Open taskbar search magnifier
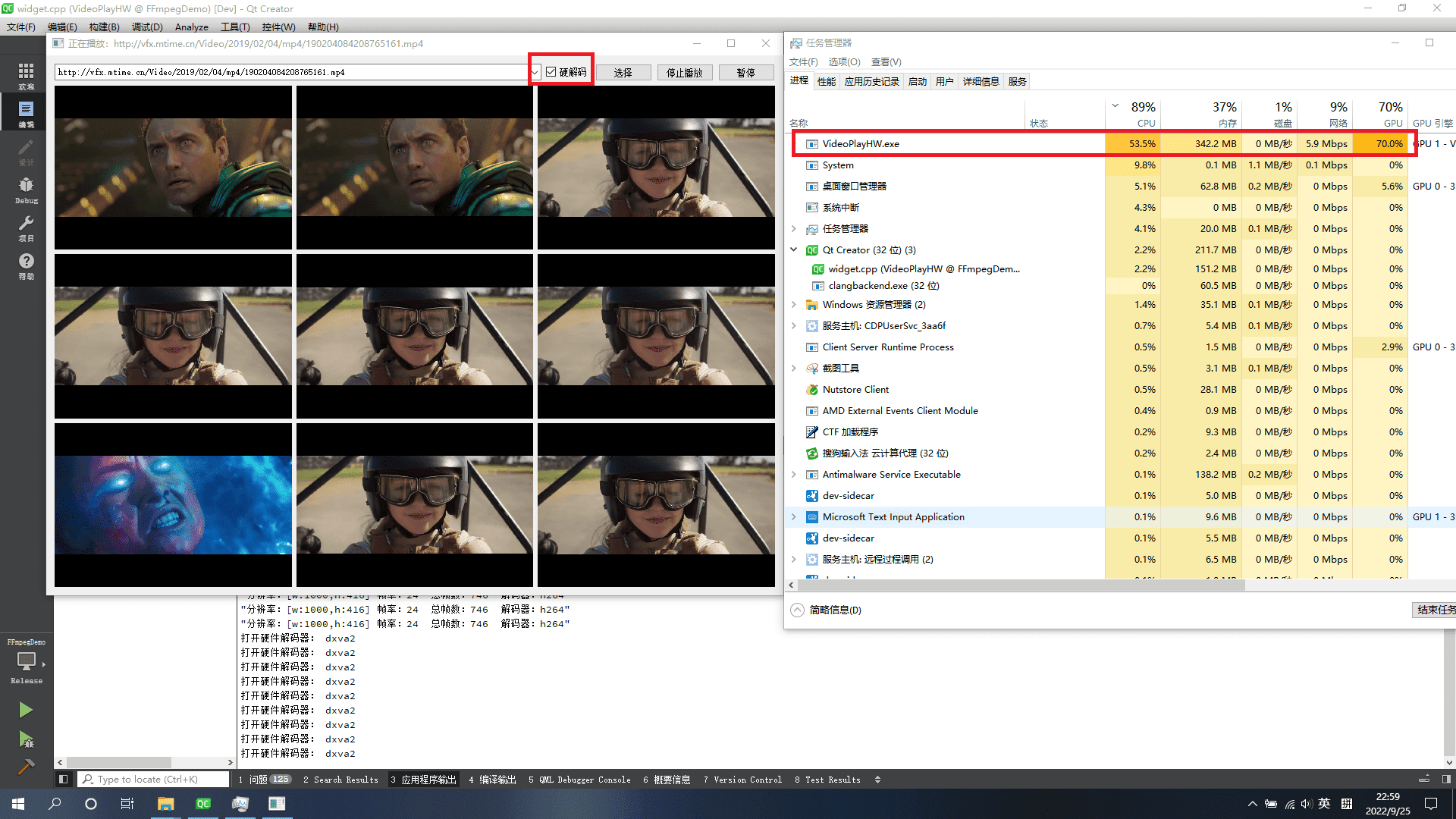The height and width of the screenshot is (819, 1456). click(55, 804)
